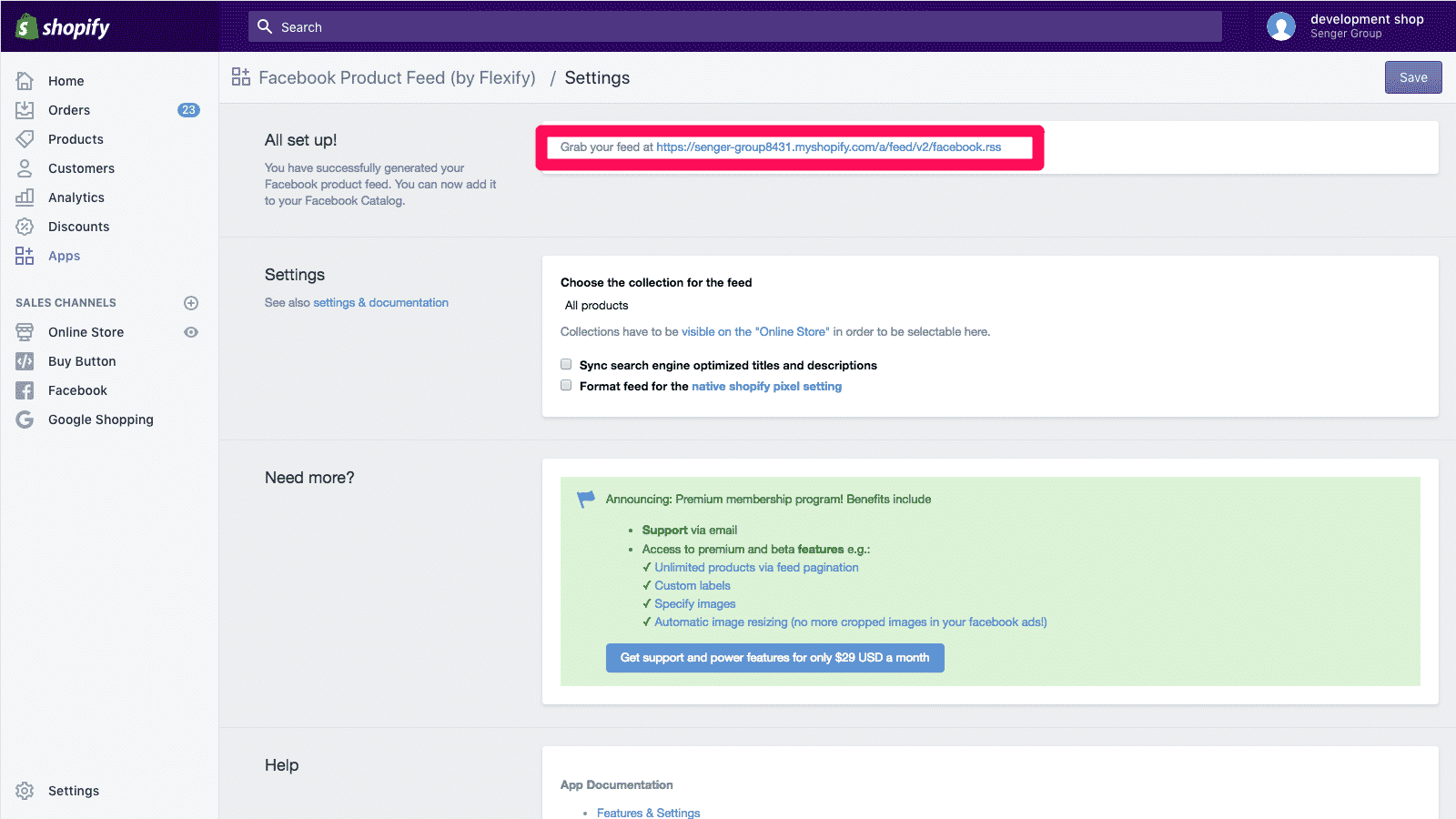Screen dimensions: 1456x819
Task: View Online Store using eye icon
Action: tap(191, 332)
